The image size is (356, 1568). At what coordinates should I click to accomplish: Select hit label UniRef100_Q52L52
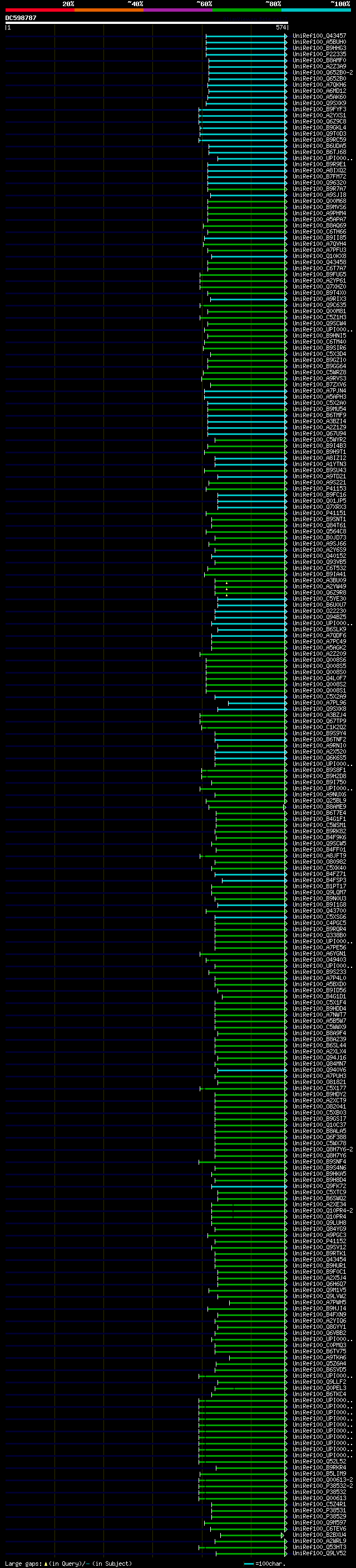tap(319, 1461)
